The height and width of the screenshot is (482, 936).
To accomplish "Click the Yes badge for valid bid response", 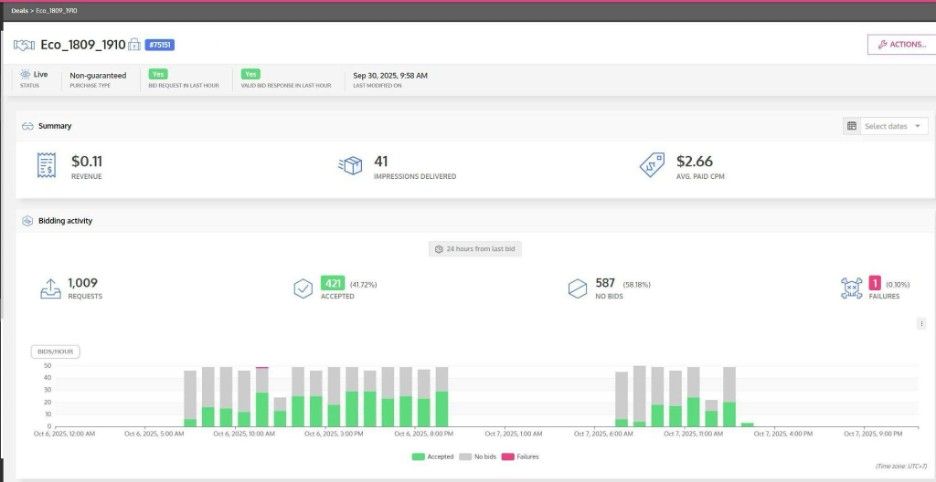I will (x=251, y=74).
